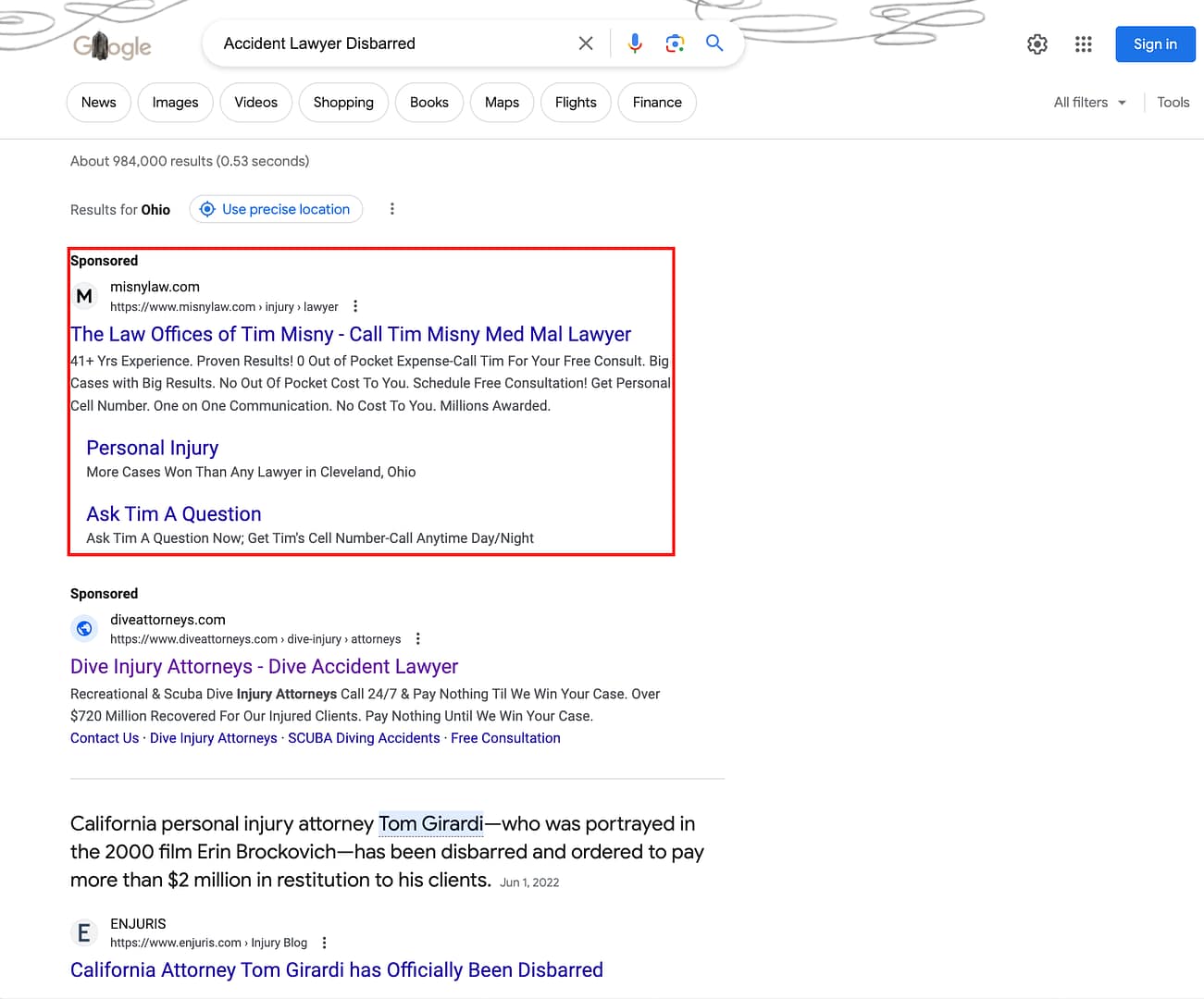The width and height of the screenshot is (1204, 999).
Task: Click the Dive Injury Attorneys sitelink under diveattorneys ad
Action: 214,738
